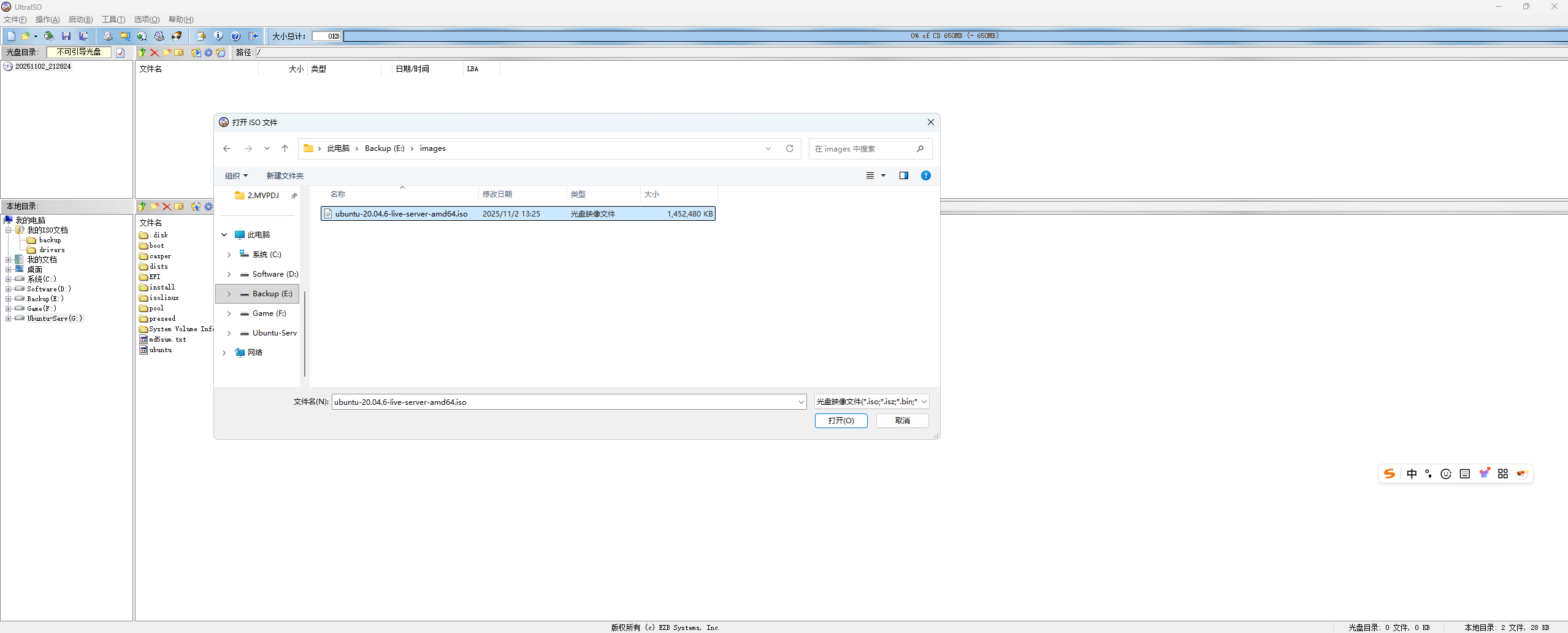Click the 取消 button

tap(902, 421)
